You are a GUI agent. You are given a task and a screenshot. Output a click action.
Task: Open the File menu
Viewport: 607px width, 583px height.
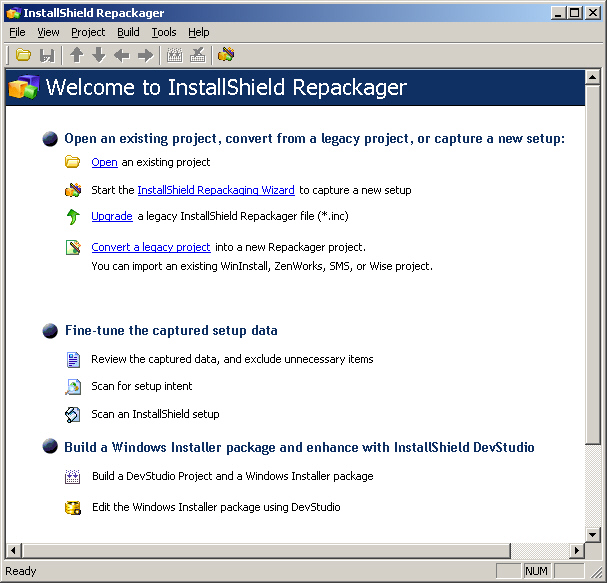coord(17,32)
